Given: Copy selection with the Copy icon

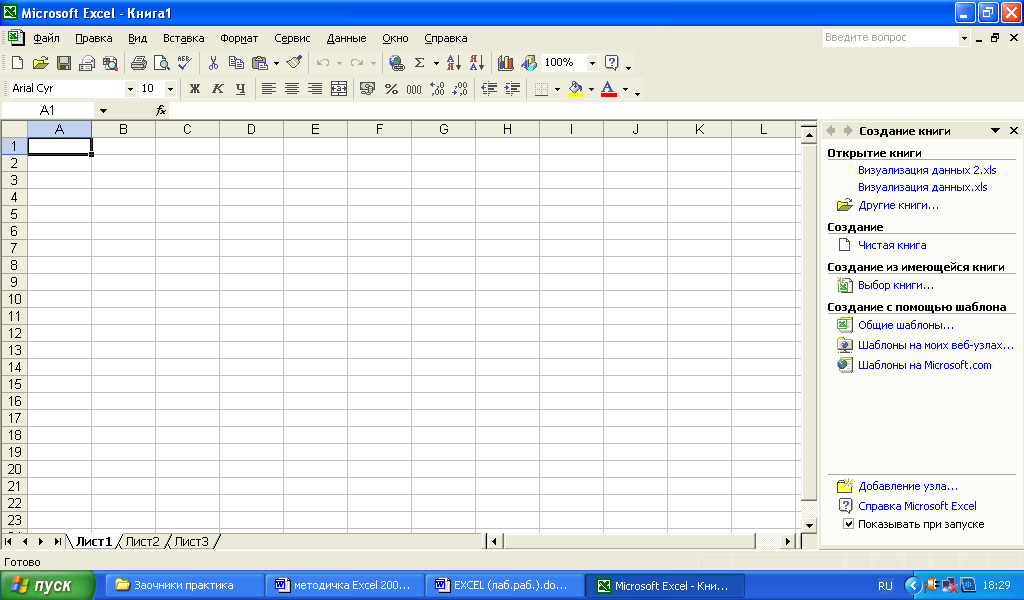Looking at the screenshot, I should [236, 63].
